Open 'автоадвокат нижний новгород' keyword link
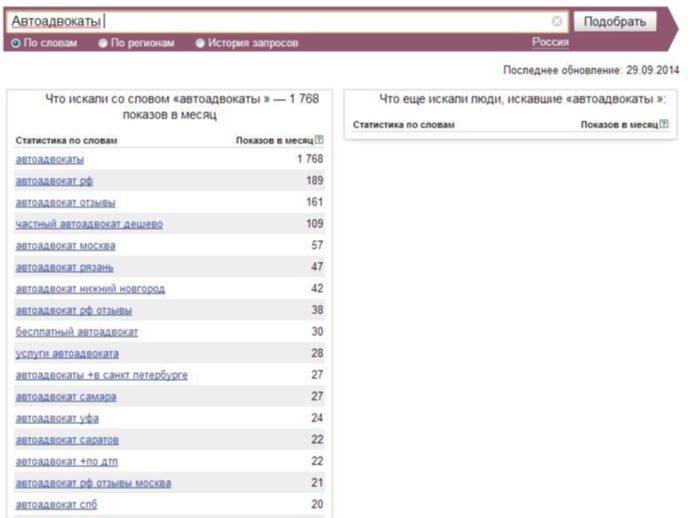 point(90,289)
